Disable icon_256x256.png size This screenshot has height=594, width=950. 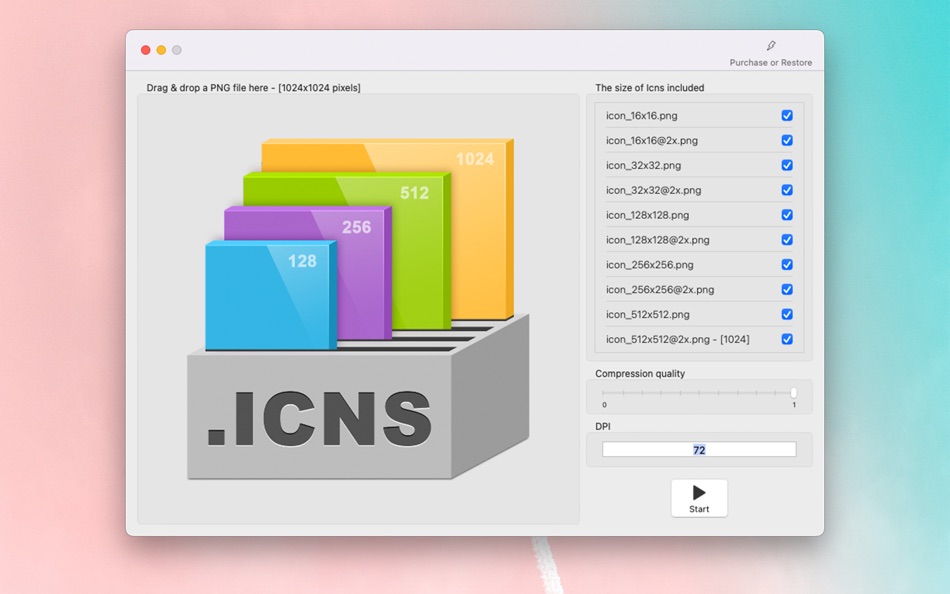(787, 264)
